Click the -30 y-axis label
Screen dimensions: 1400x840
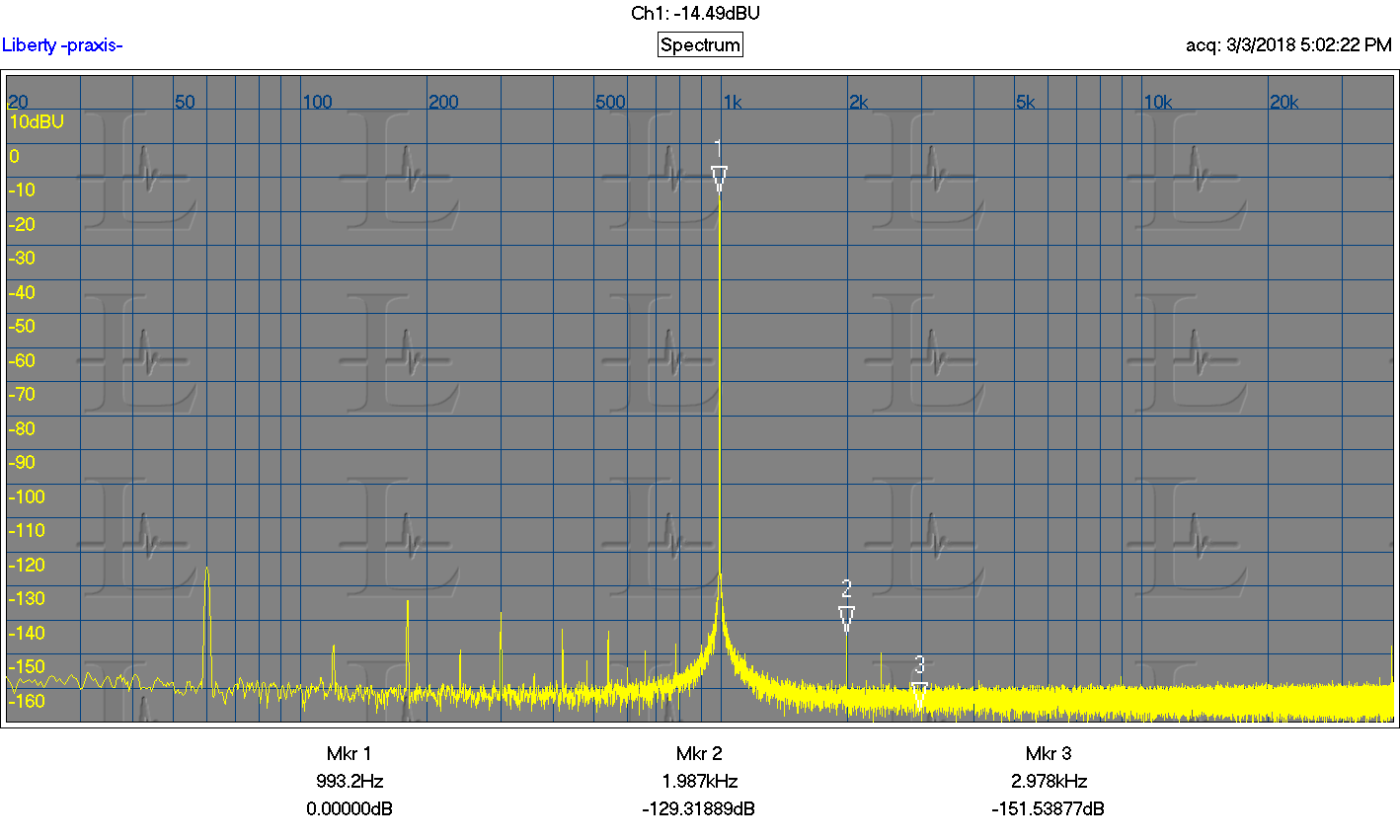tap(22, 259)
